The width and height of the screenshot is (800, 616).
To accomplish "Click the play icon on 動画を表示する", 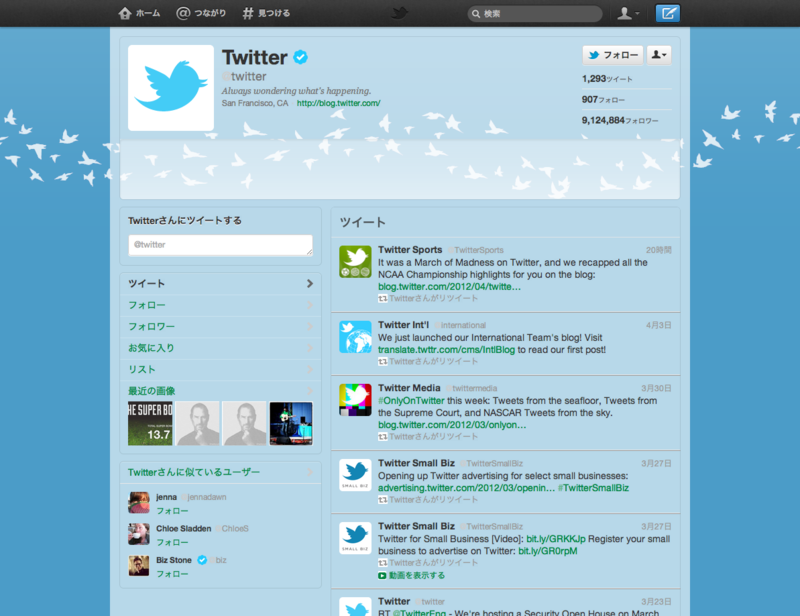I will pos(381,576).
